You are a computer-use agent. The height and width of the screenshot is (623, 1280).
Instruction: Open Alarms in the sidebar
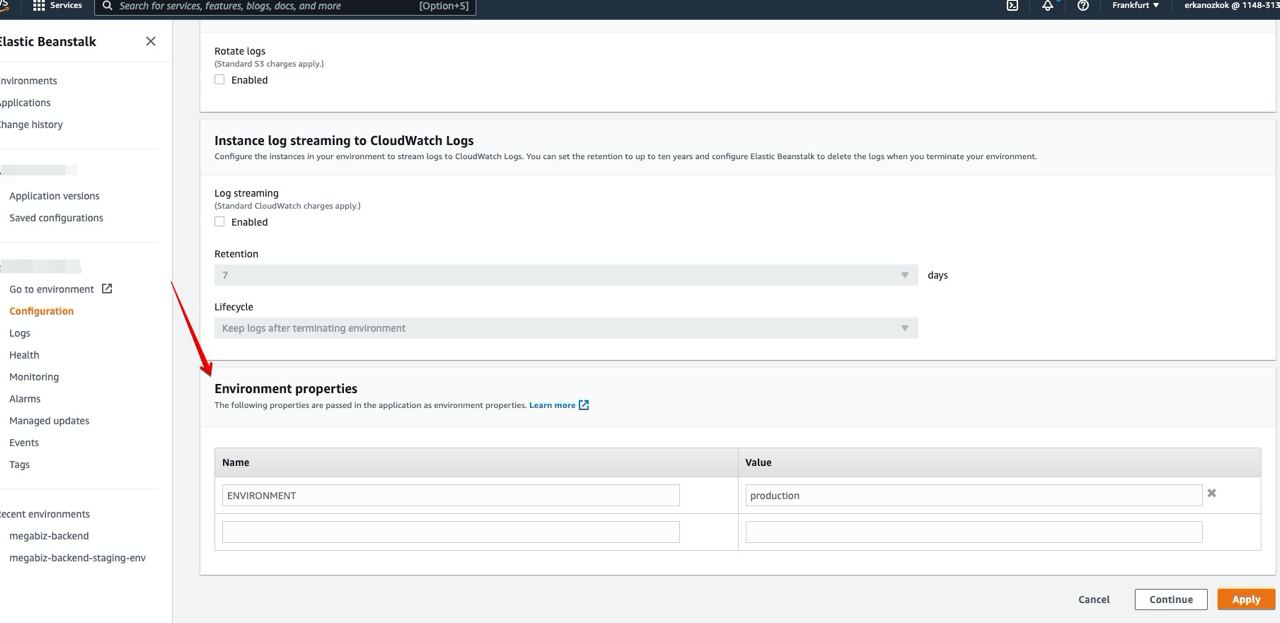[x=25, y=399]
